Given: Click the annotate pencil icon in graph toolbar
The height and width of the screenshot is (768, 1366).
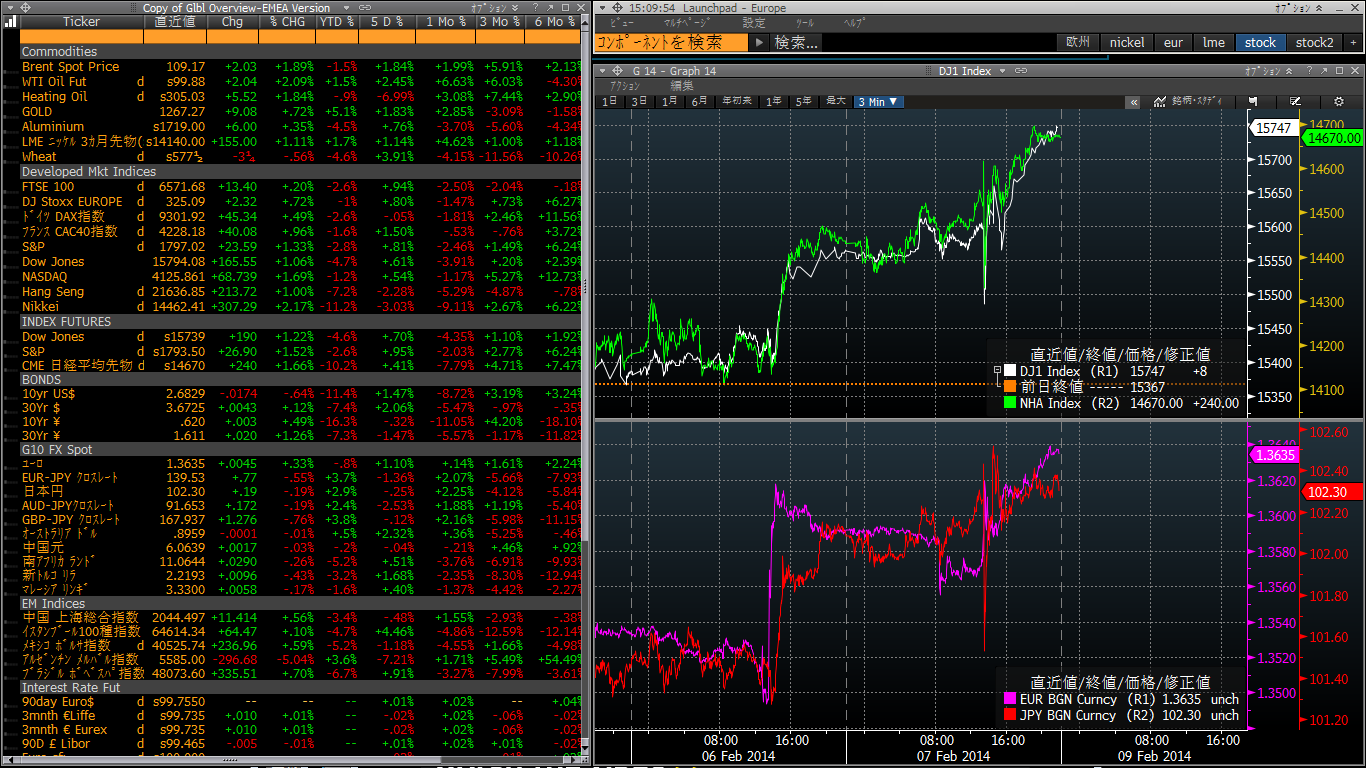Looking at the screenshot, I should tap(1295, 102).
